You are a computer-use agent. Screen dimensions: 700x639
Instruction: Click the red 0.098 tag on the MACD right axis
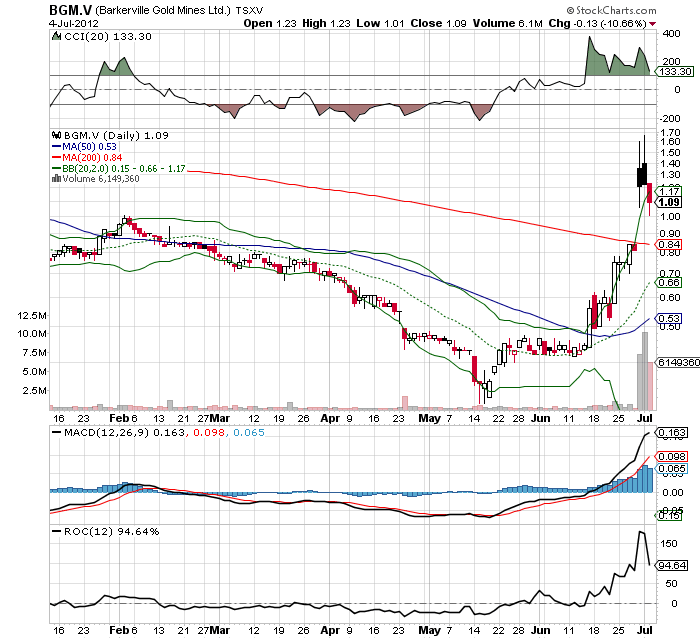pyautogui.click(x=672, y=456)
